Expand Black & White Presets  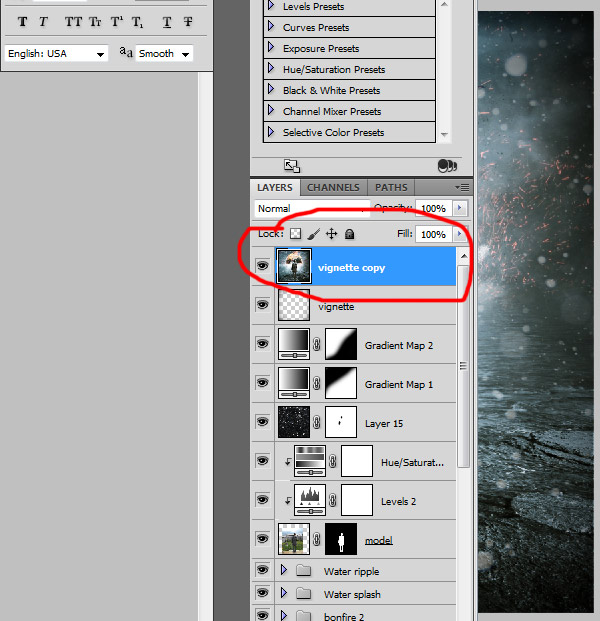point(271,89)
